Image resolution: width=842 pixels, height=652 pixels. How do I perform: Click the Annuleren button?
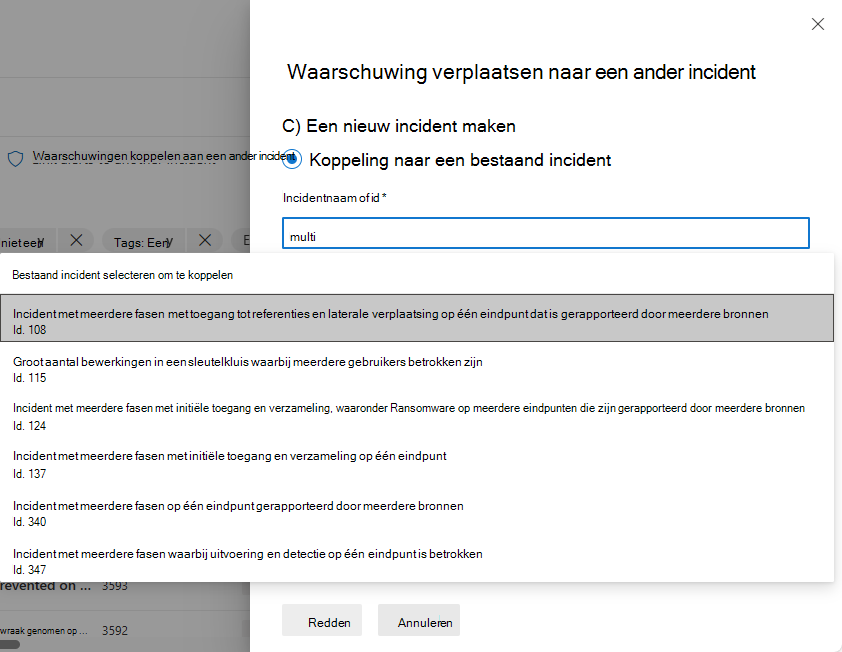(x=419, y=620)
